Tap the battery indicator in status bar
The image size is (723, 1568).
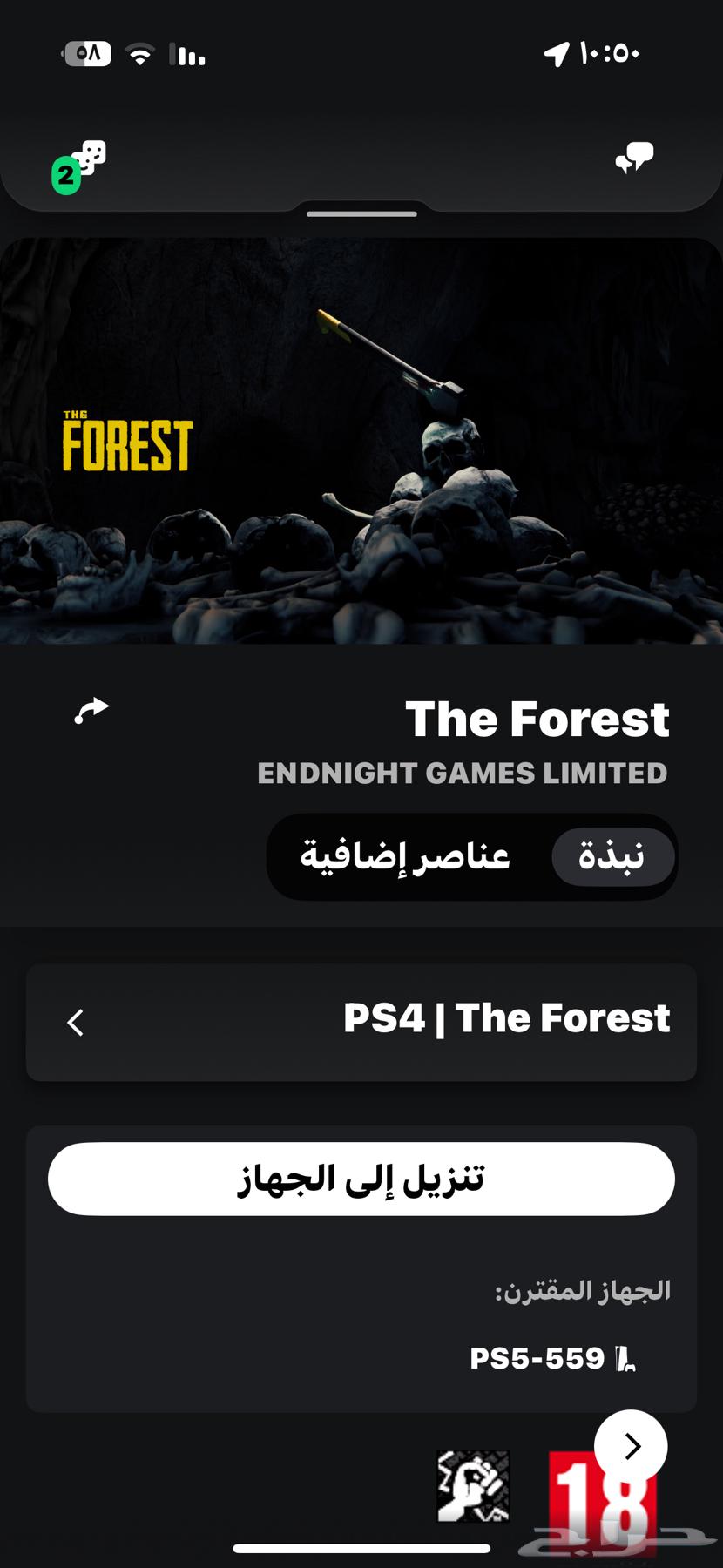pyautogui.click(x=86, y=54)
